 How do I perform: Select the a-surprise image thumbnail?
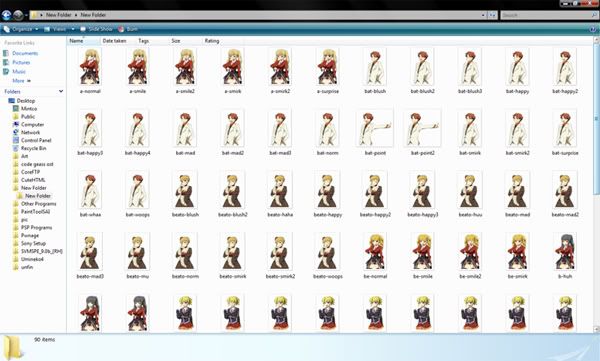(x=328, y=67)
